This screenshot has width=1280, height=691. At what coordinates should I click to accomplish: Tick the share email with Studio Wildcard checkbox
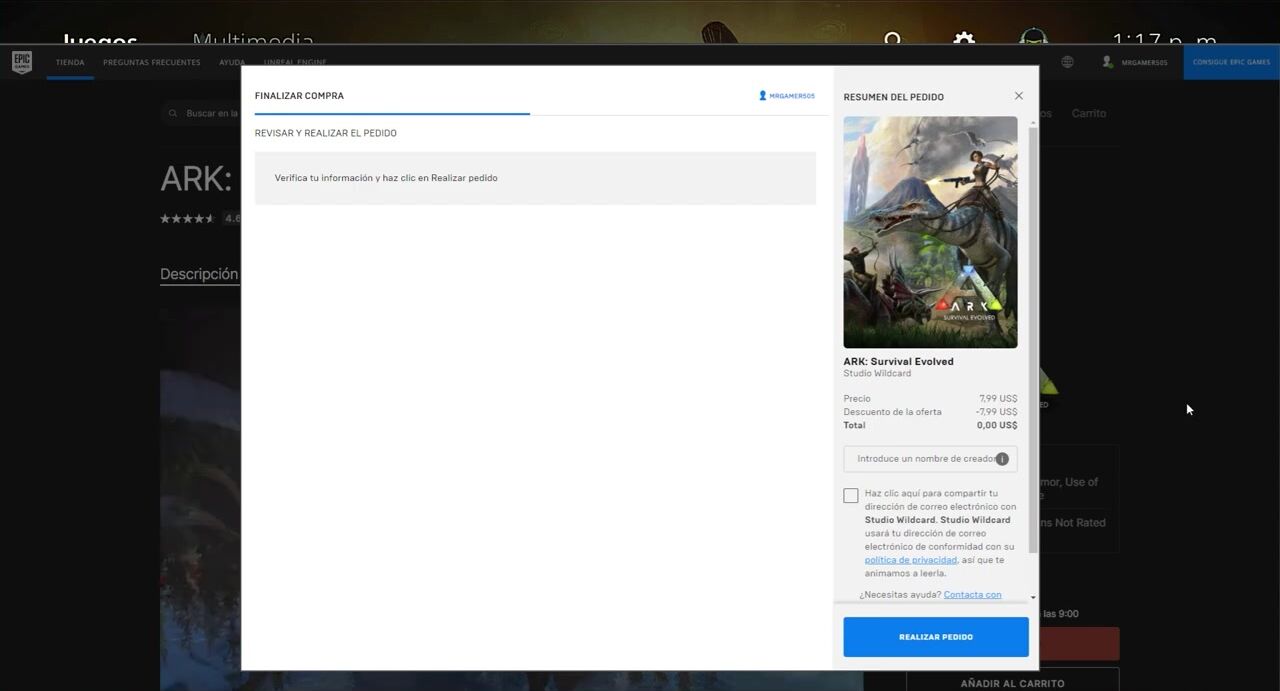pos(851,496)
